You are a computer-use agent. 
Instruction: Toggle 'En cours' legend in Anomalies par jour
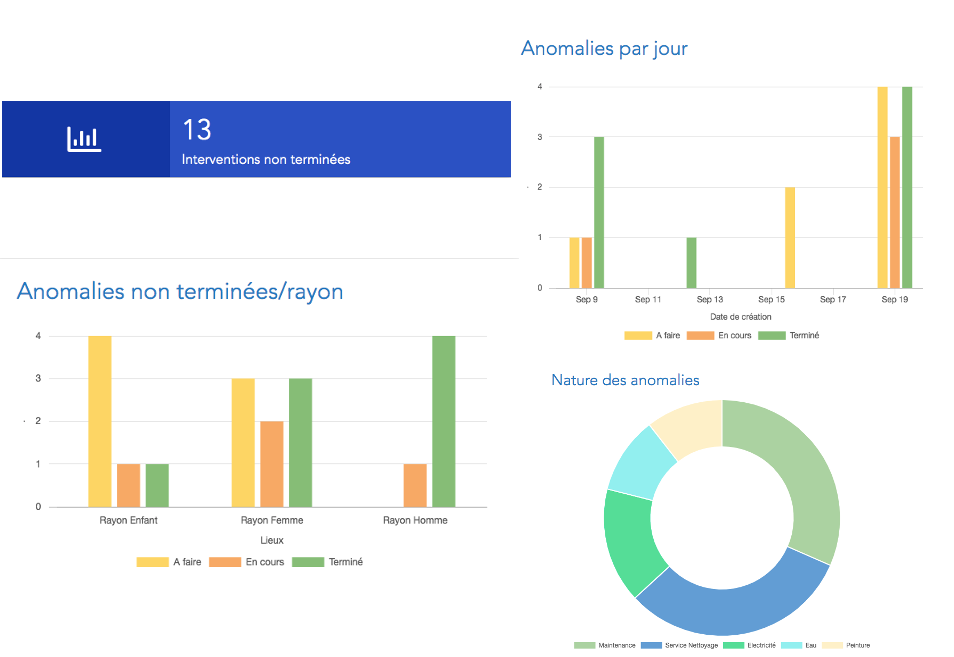pyautogui.click(x=719, y=335)
